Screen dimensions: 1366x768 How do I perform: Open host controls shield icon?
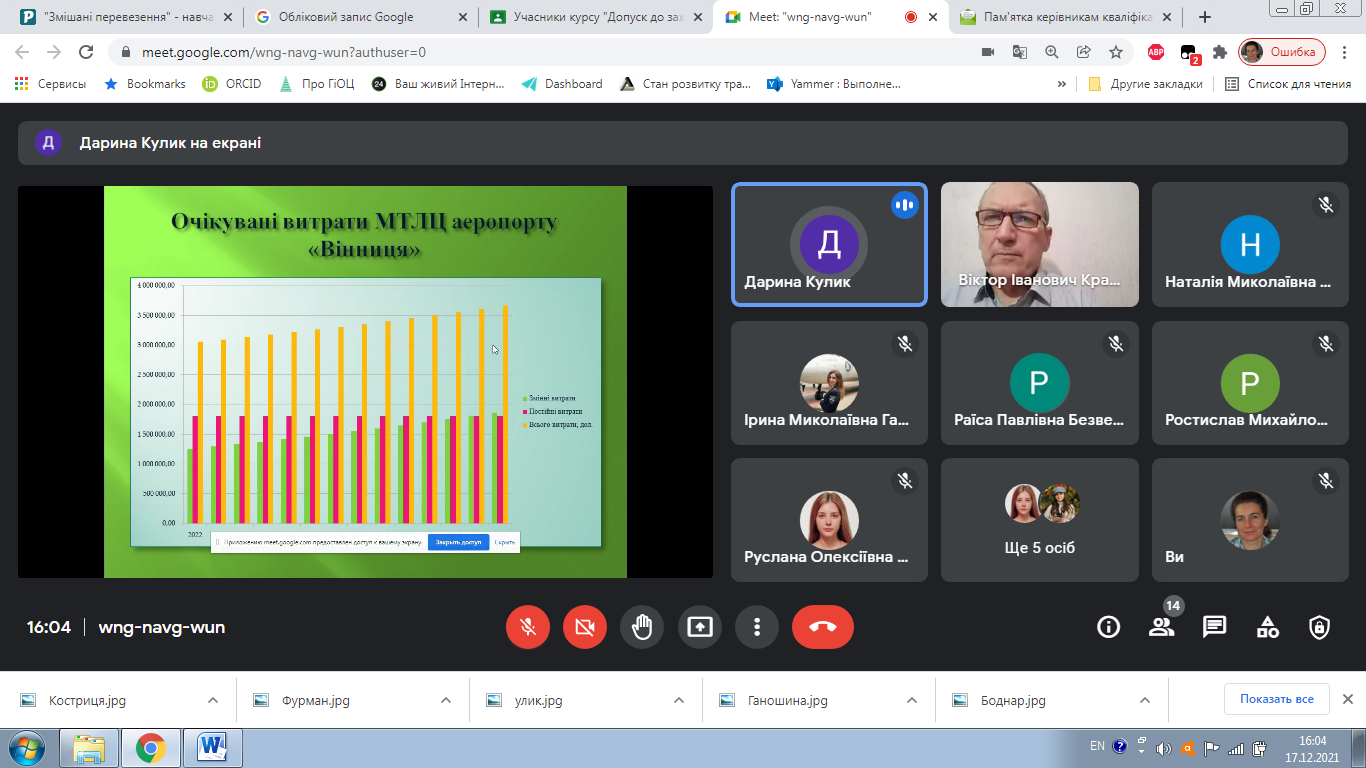[x=1319, y=627]
